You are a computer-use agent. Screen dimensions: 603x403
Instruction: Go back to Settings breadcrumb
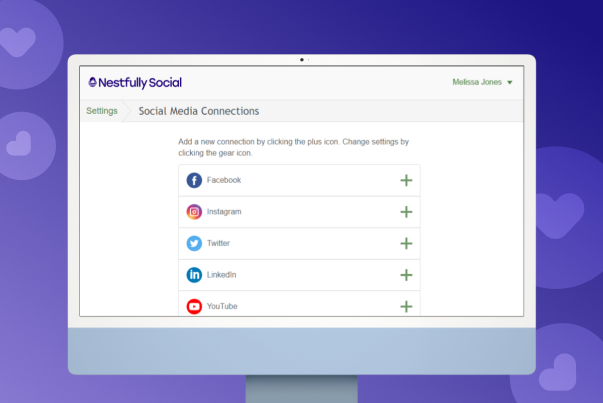coord(102,111)
